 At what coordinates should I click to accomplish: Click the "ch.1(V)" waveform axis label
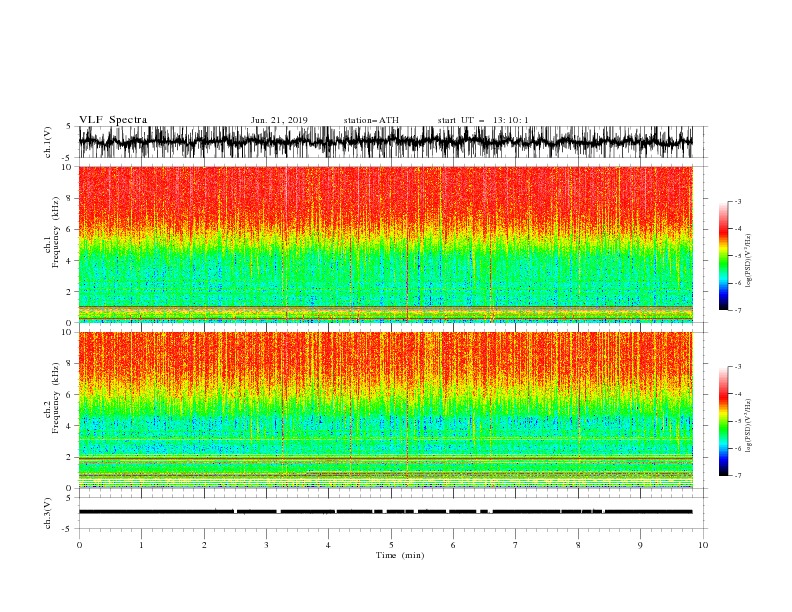click(48, 142)
